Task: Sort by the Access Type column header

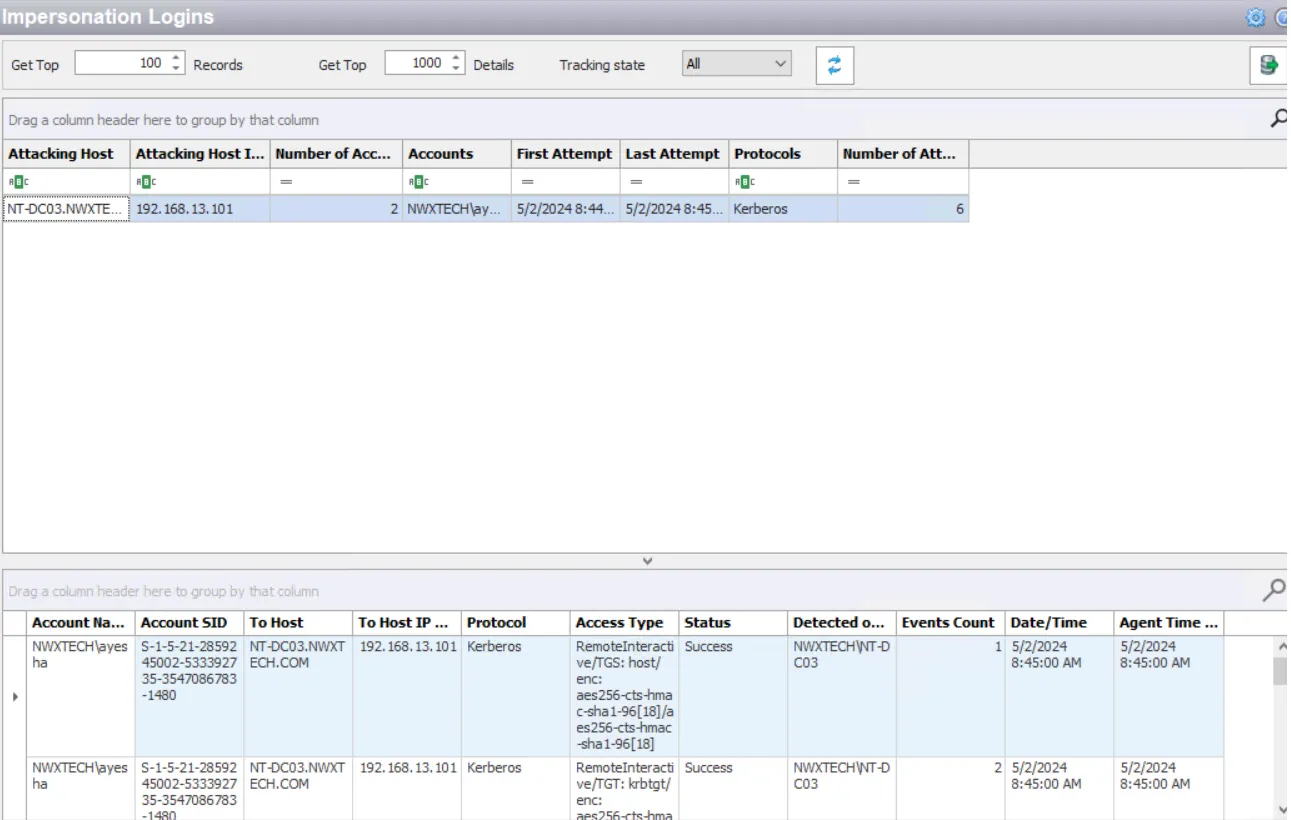Action: click(x=620, y=622)
